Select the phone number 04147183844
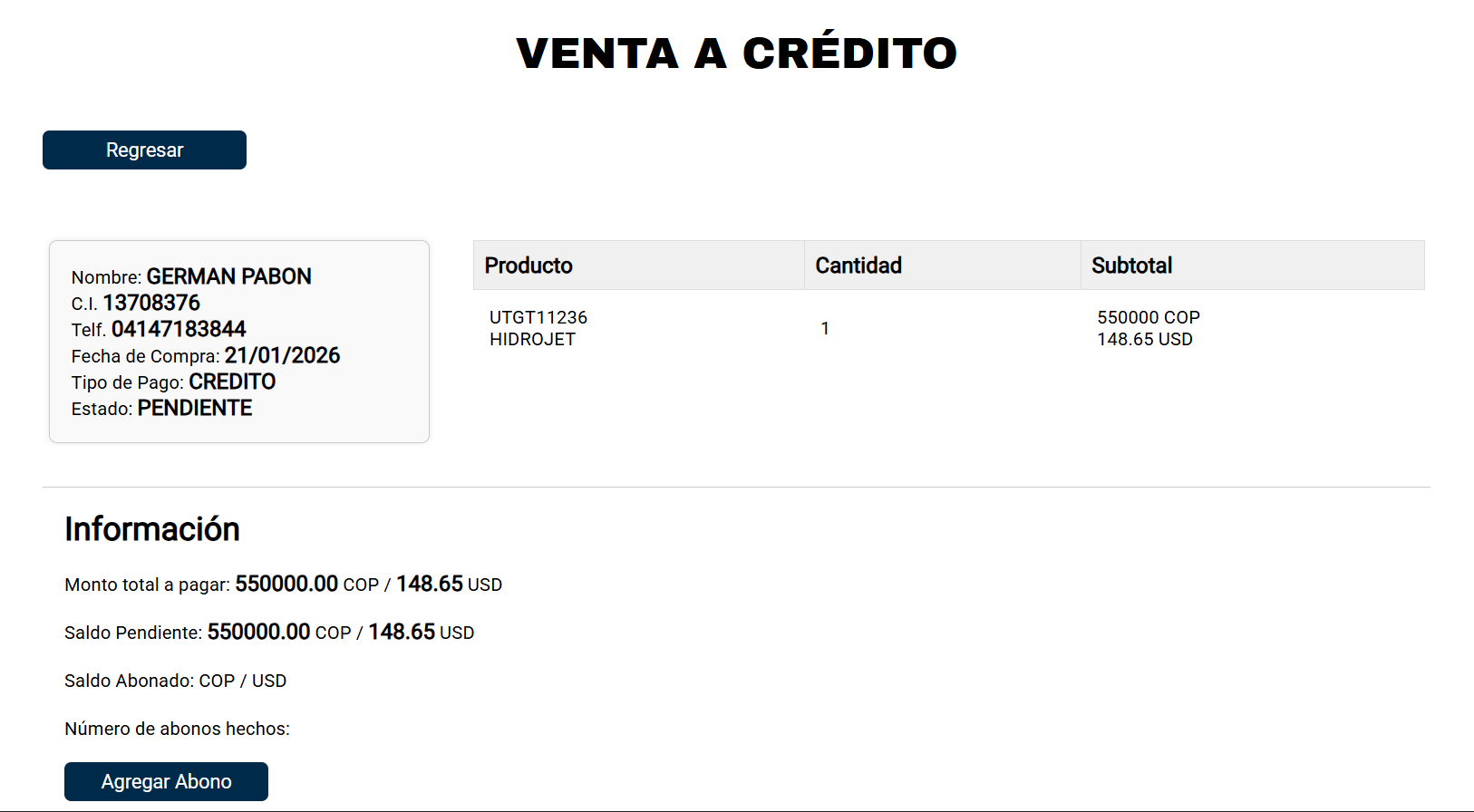 pyautogui.click(x=179, y=329)
